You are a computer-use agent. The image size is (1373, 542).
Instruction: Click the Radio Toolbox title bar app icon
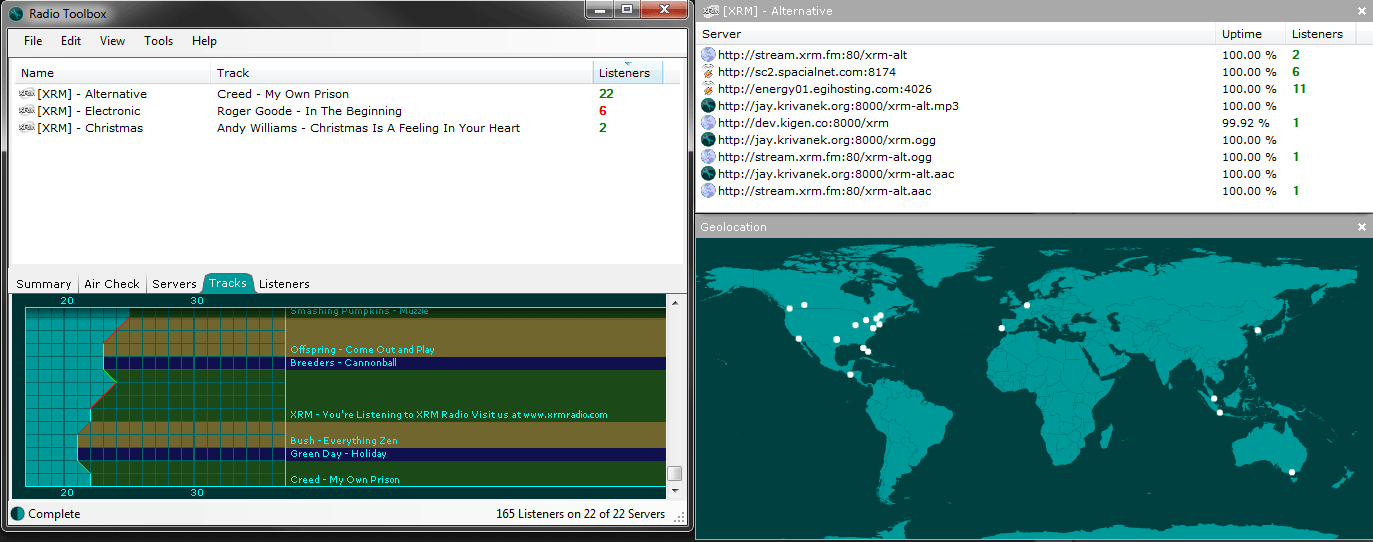(x=16, y=14)
